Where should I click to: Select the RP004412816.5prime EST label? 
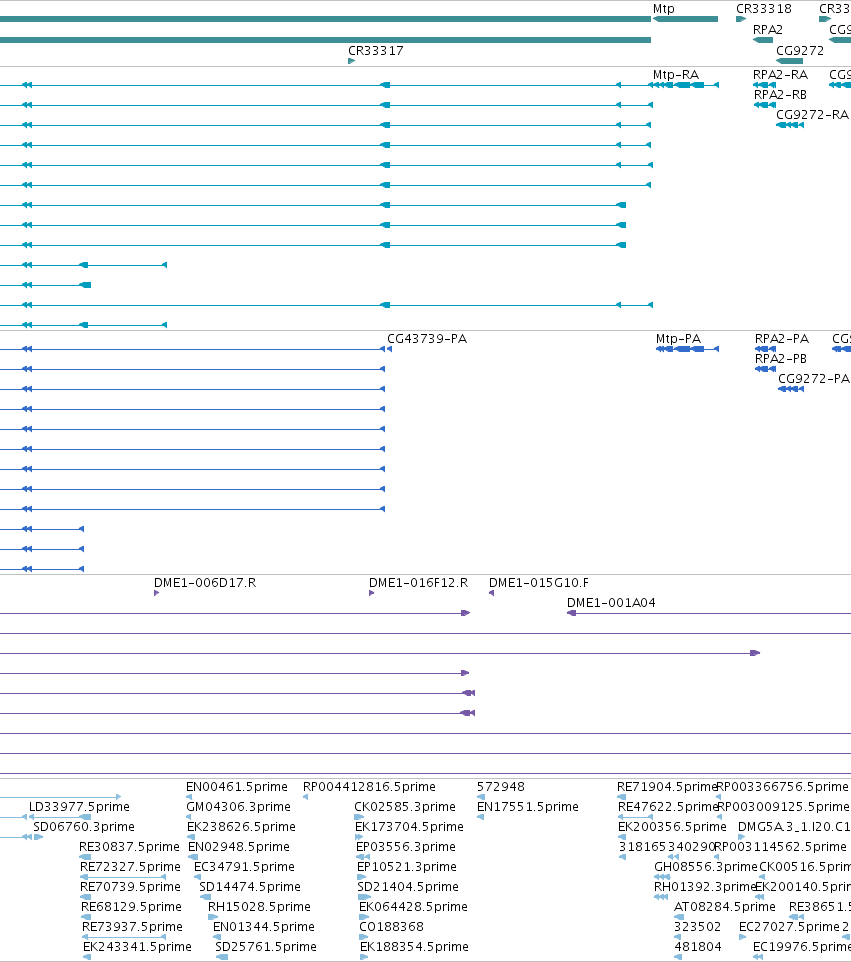click(369, 787)
